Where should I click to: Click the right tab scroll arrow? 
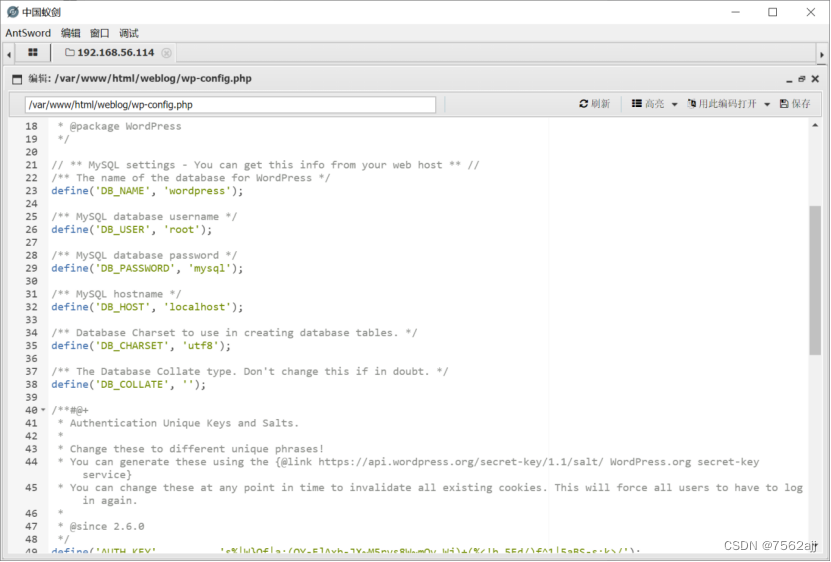click(822, 54)
